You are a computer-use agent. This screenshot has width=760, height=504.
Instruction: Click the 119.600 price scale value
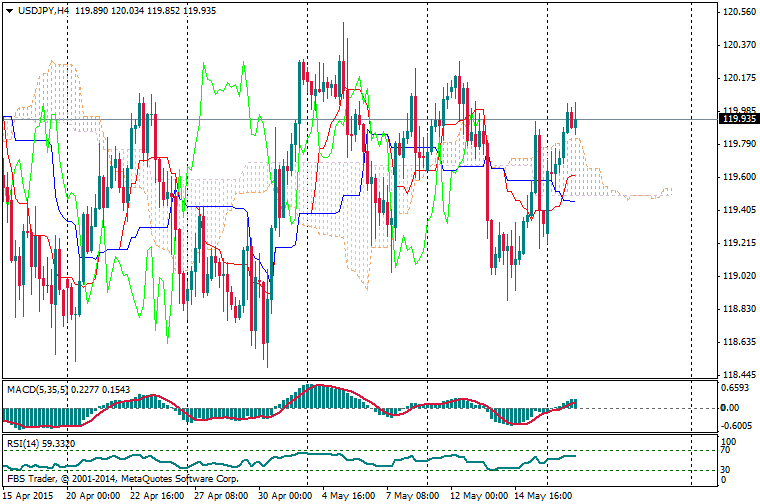coord(739,177)
